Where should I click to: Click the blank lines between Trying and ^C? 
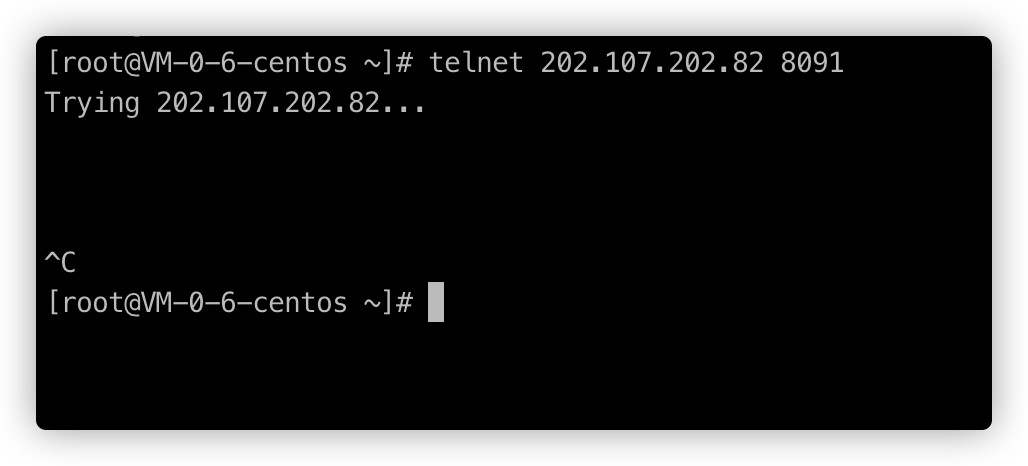point(513,184)
